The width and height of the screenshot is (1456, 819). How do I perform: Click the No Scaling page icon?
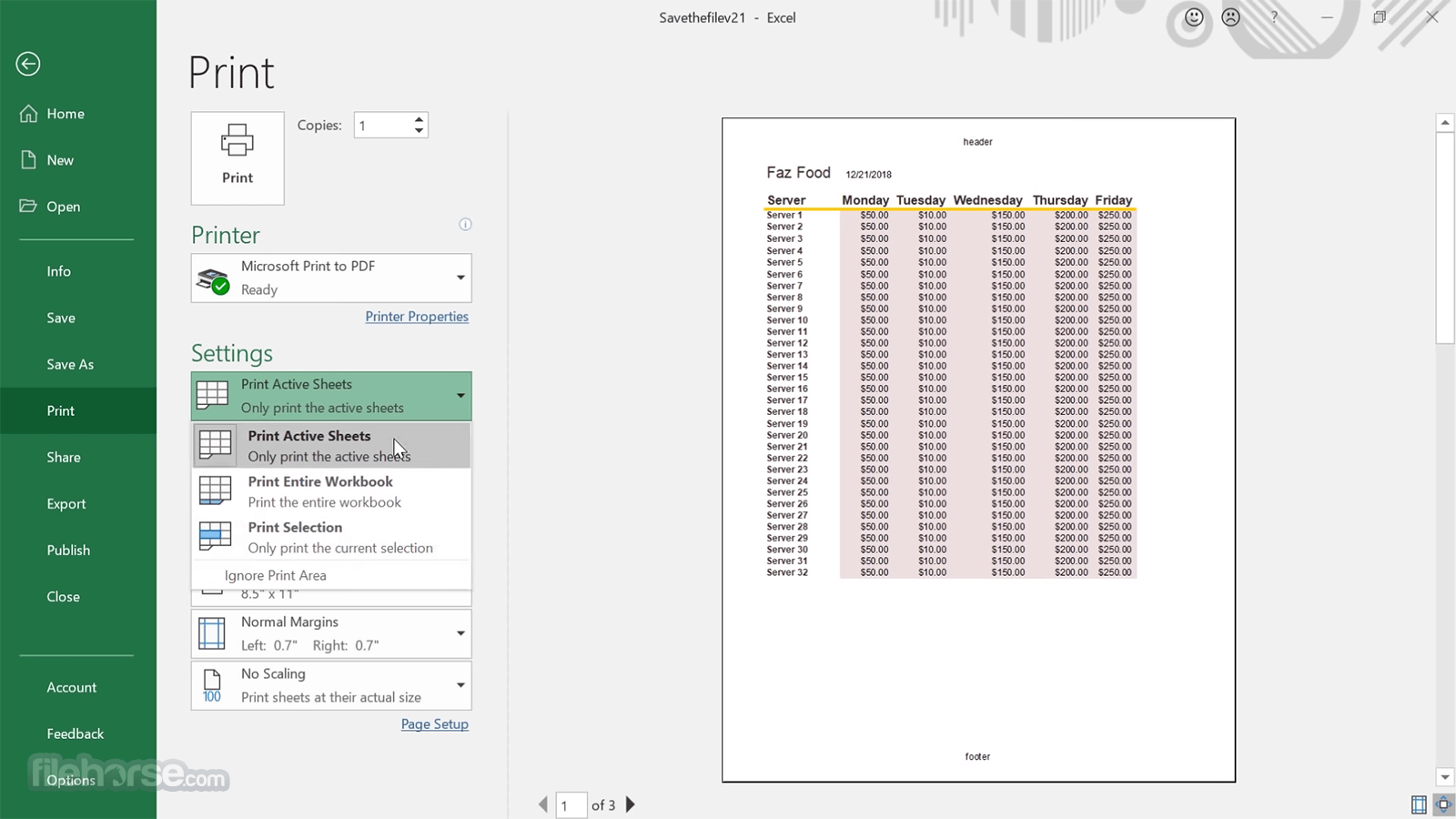(212, 685)
